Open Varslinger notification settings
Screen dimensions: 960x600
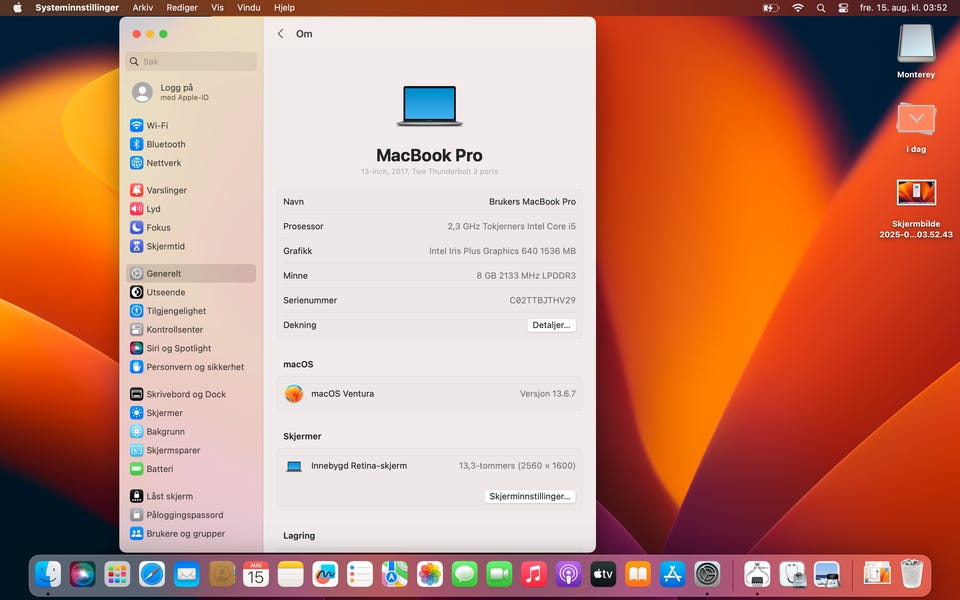(166, 190)
